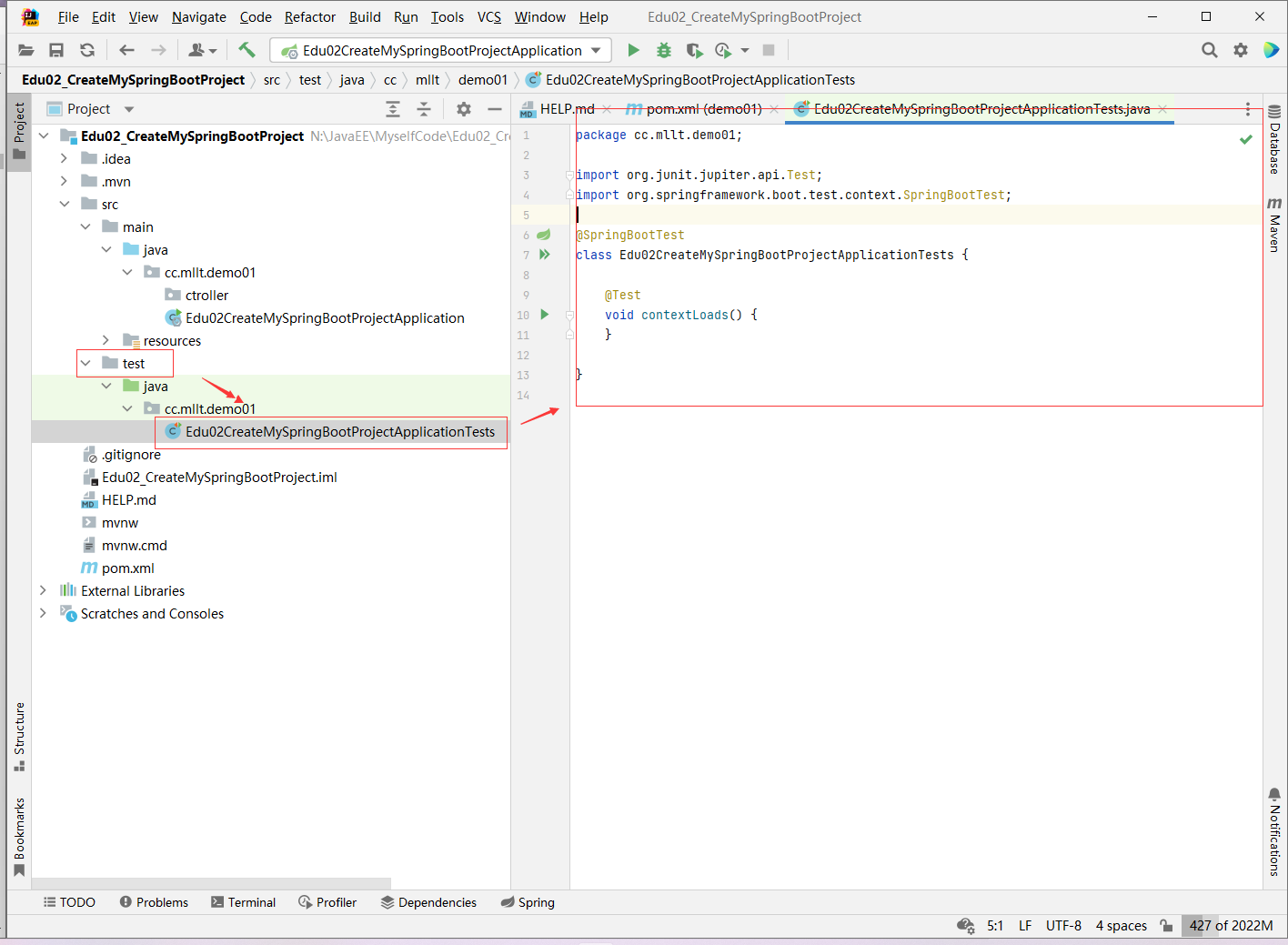Open the Refactor menu

[x=310, y=16]
